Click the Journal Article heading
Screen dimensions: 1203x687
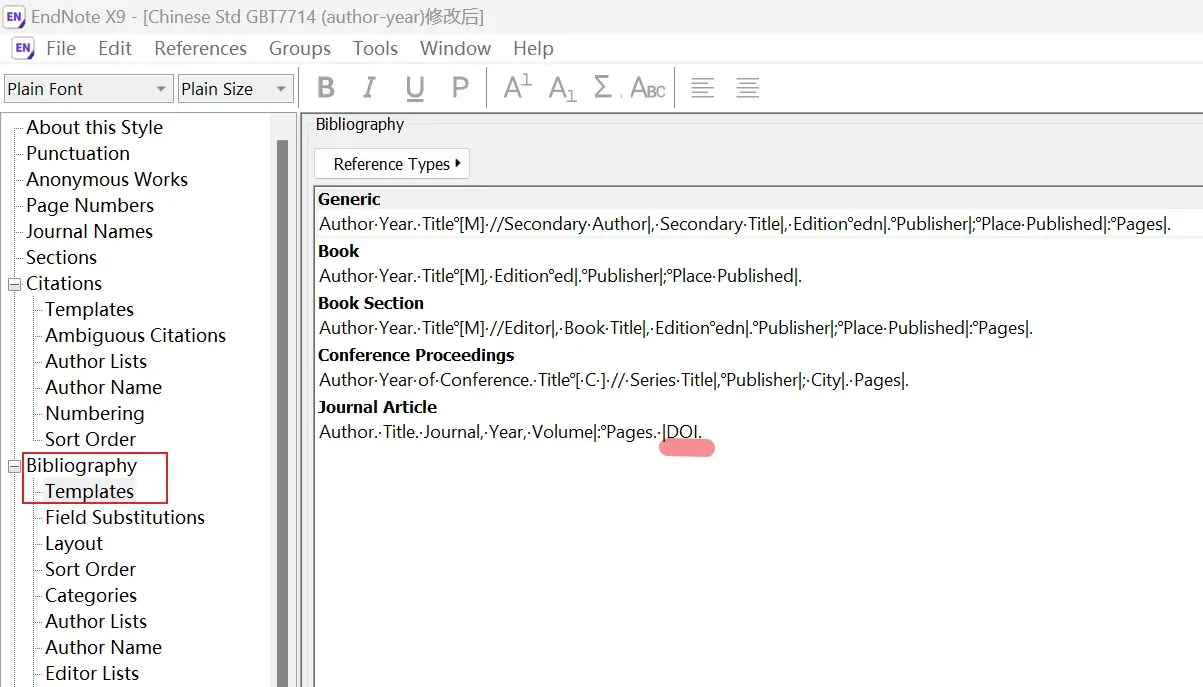coord(377,407)
